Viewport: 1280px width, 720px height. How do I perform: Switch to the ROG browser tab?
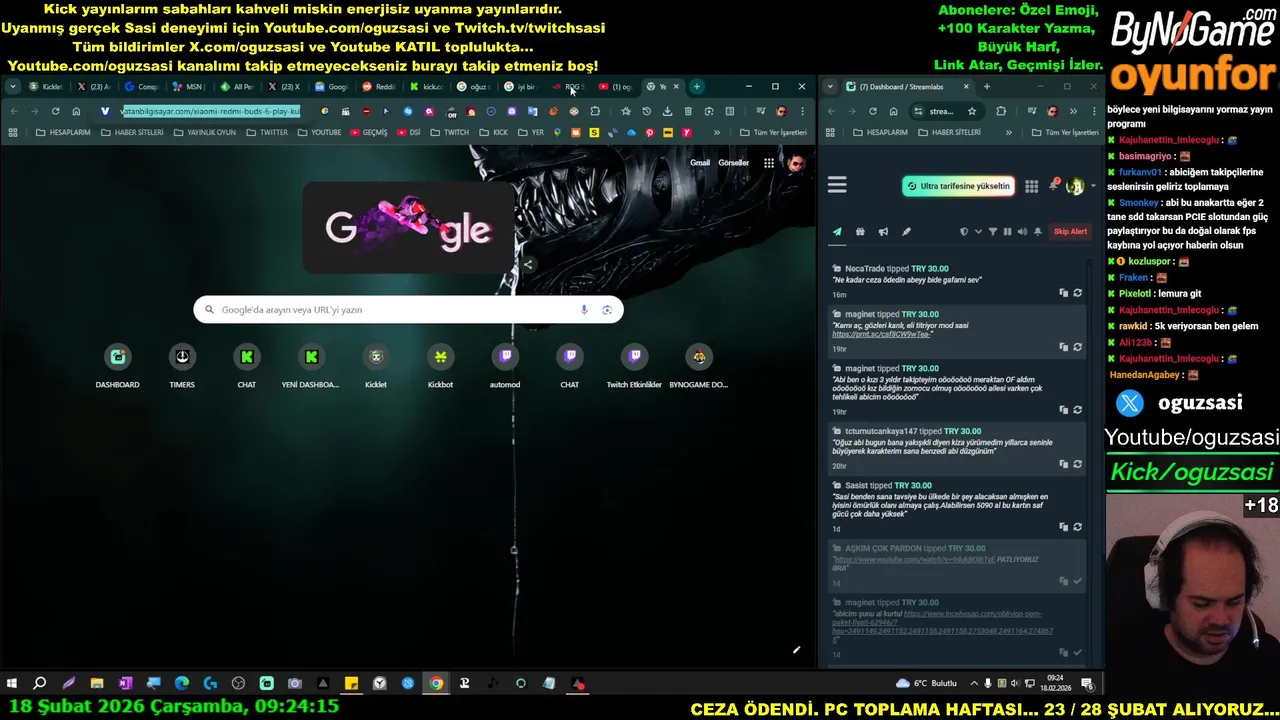click(x=569, y=87)
